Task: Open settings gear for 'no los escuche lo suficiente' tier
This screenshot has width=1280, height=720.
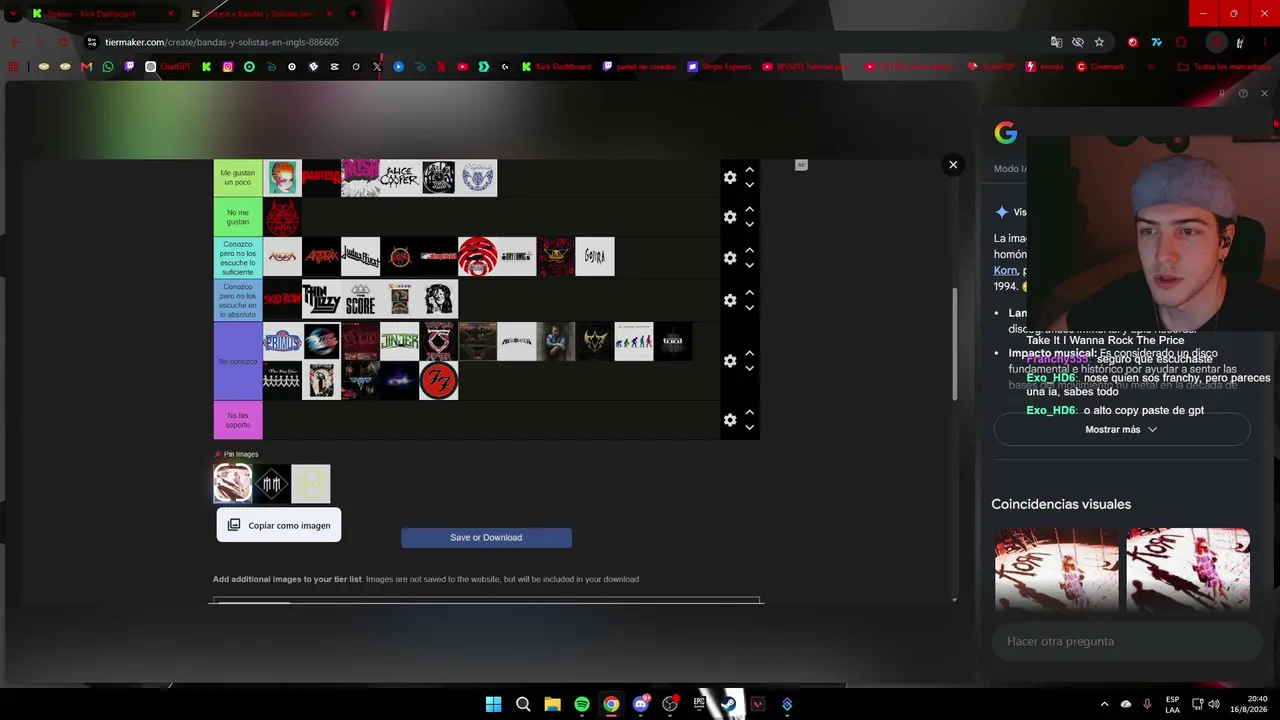Action: pos(730,257)
